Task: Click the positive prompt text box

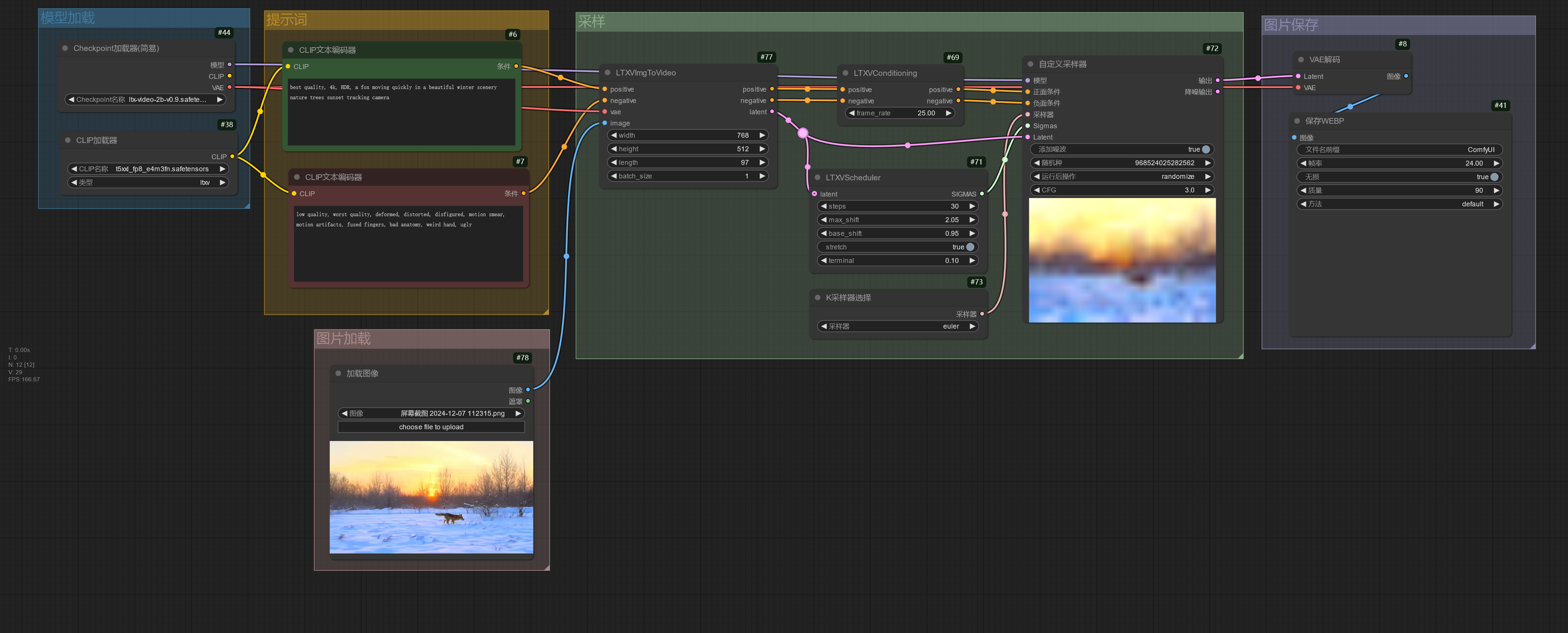Action: [x=401, y=112]
